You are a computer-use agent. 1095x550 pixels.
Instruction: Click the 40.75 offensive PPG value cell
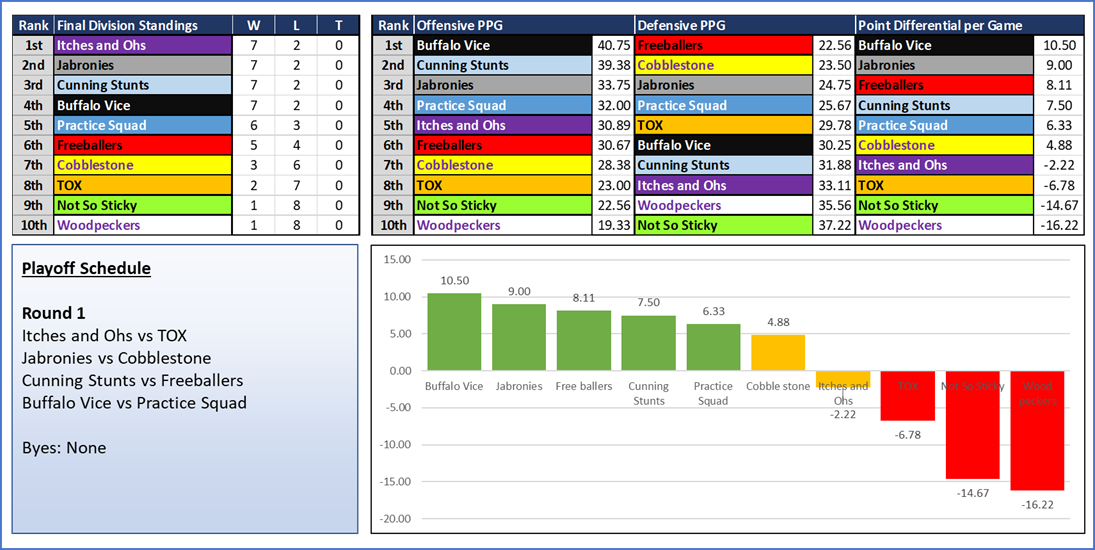612,45
